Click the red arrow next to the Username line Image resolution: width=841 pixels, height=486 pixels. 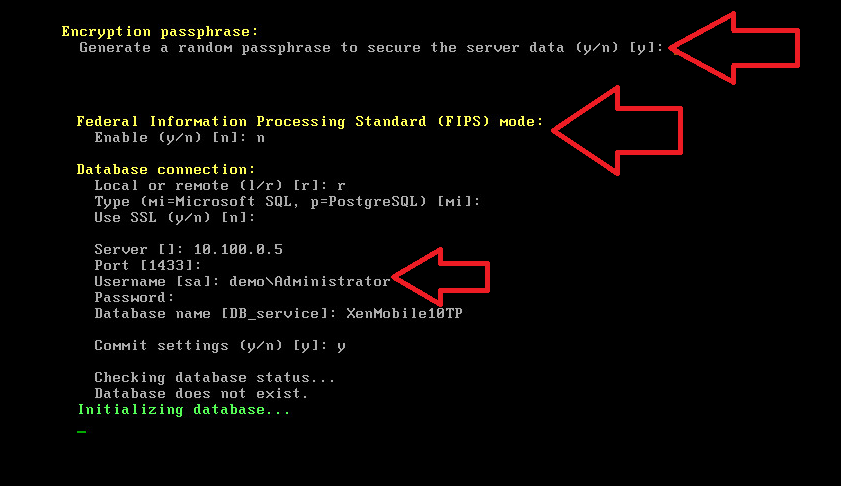(x=441, y=277)
